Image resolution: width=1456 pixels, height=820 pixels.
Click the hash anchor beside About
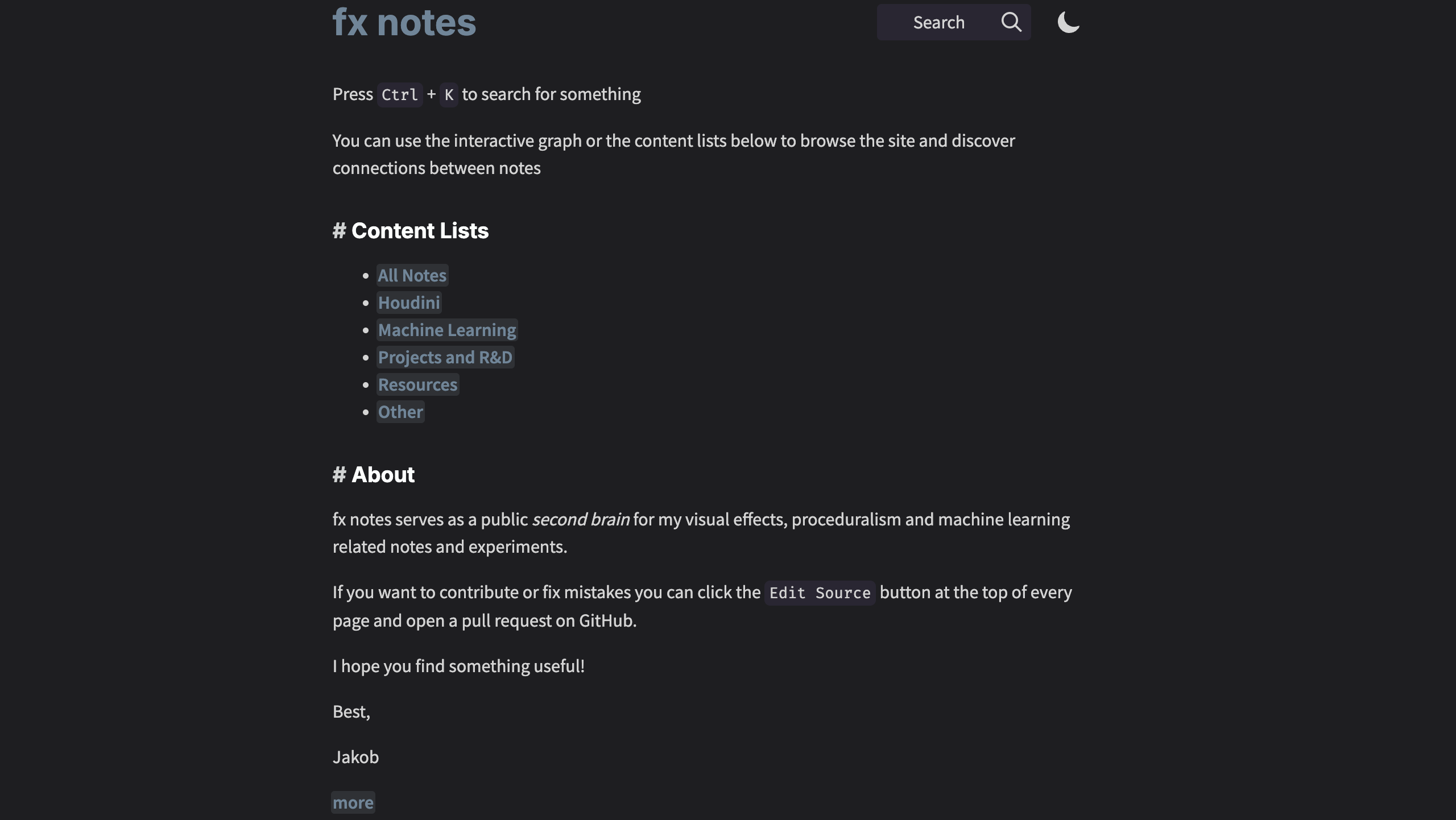[339, 475]
